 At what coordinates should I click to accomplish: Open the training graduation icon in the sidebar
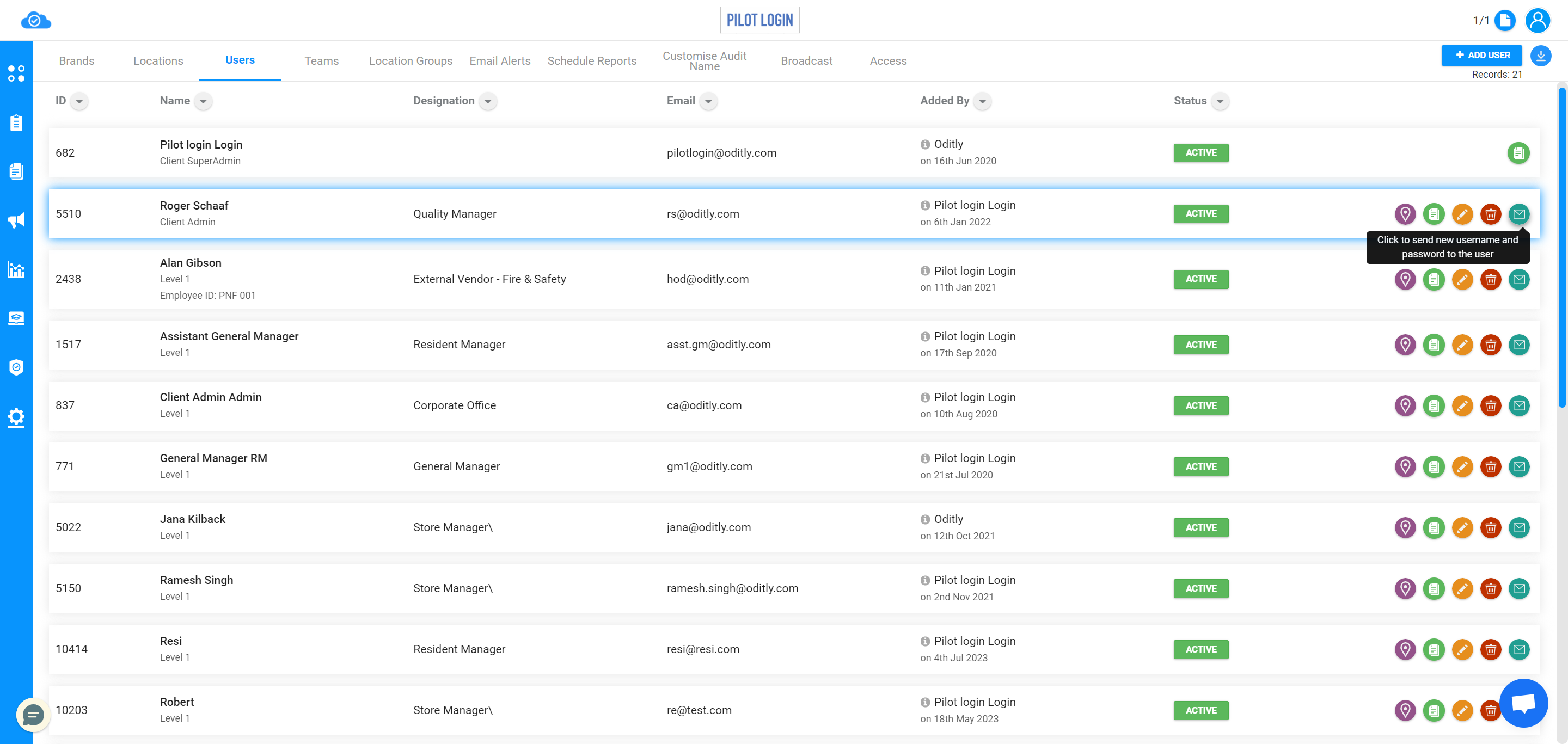pos(16,318)
